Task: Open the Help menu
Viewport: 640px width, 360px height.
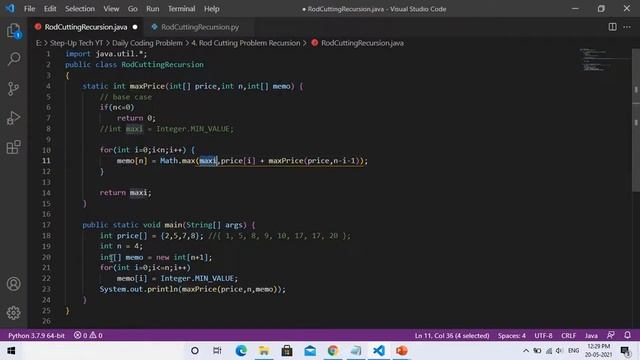Action: pos(211,9)
